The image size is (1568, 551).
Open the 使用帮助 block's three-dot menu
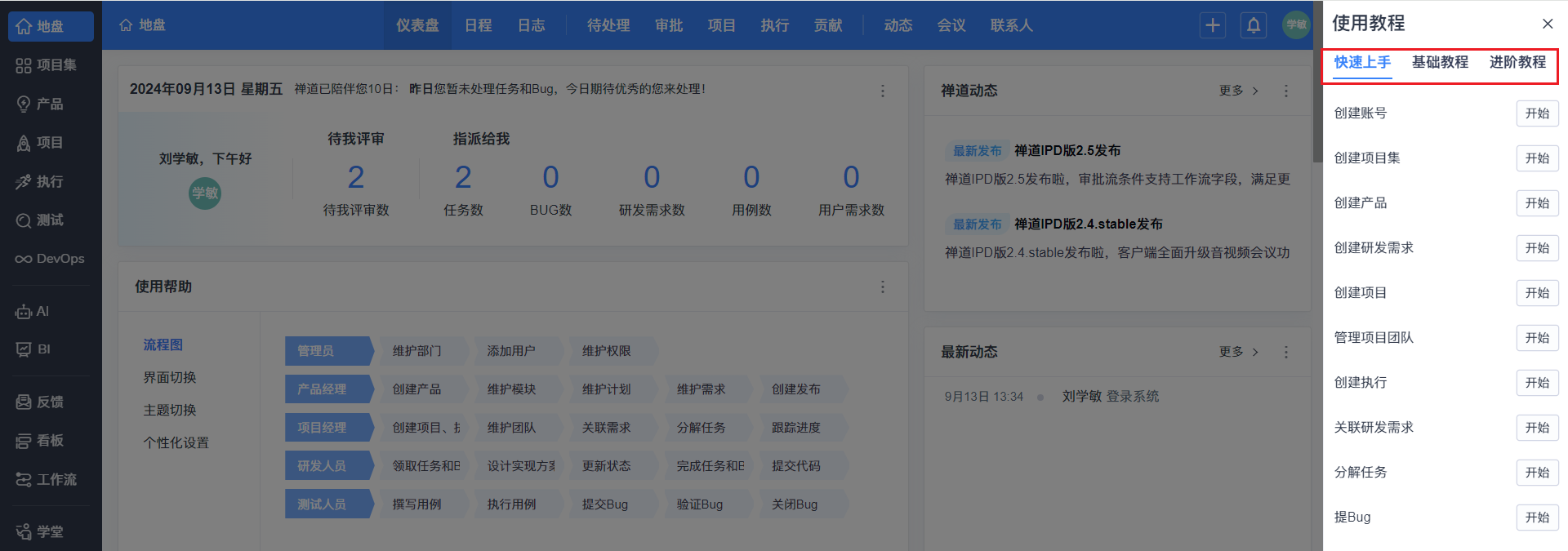[x=882, y=287]
